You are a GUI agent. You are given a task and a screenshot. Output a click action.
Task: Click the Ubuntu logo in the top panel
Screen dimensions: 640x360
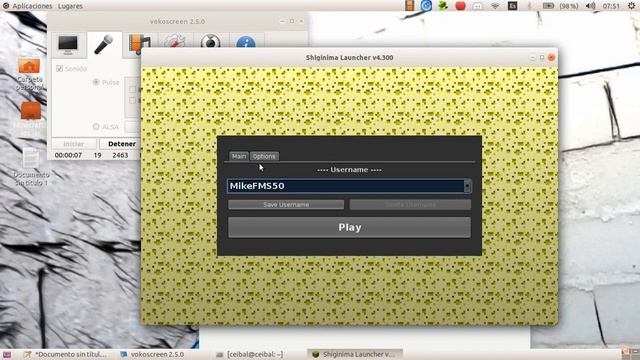point(5,6)
